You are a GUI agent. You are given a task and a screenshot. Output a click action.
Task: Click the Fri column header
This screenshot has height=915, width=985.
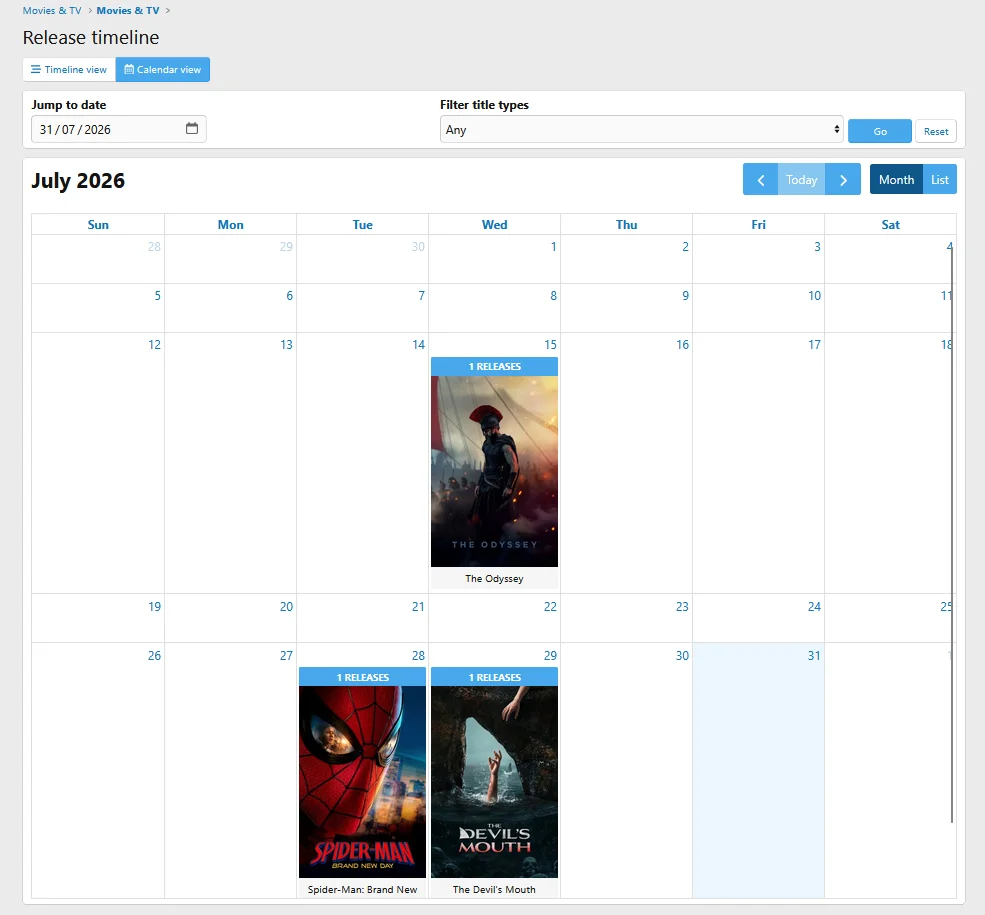click(x=758, y=225)
